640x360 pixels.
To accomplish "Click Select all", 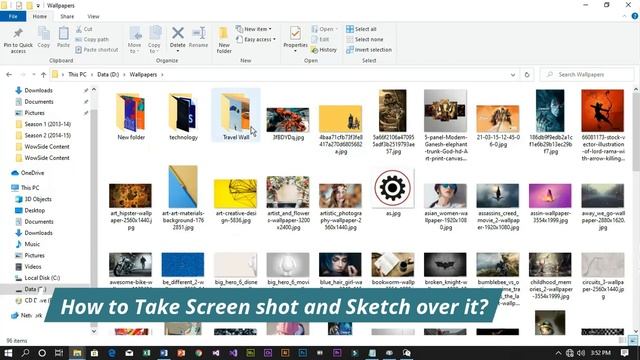I will coord(361,29).
